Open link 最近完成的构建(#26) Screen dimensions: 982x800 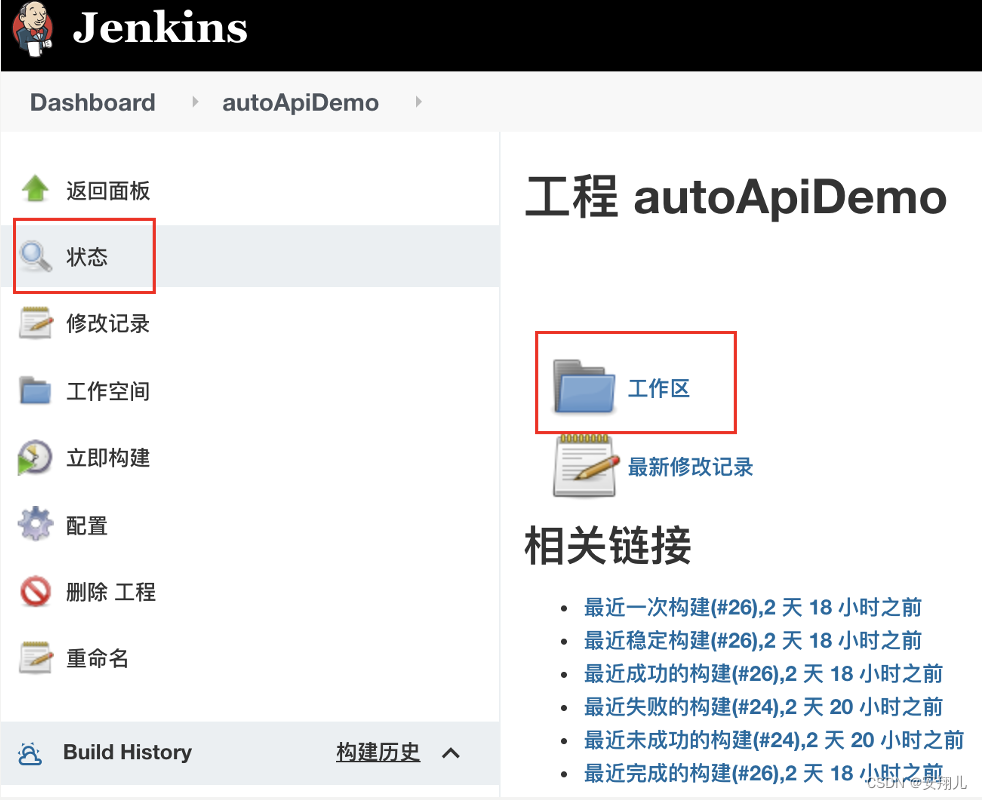[x=763, y=773]
